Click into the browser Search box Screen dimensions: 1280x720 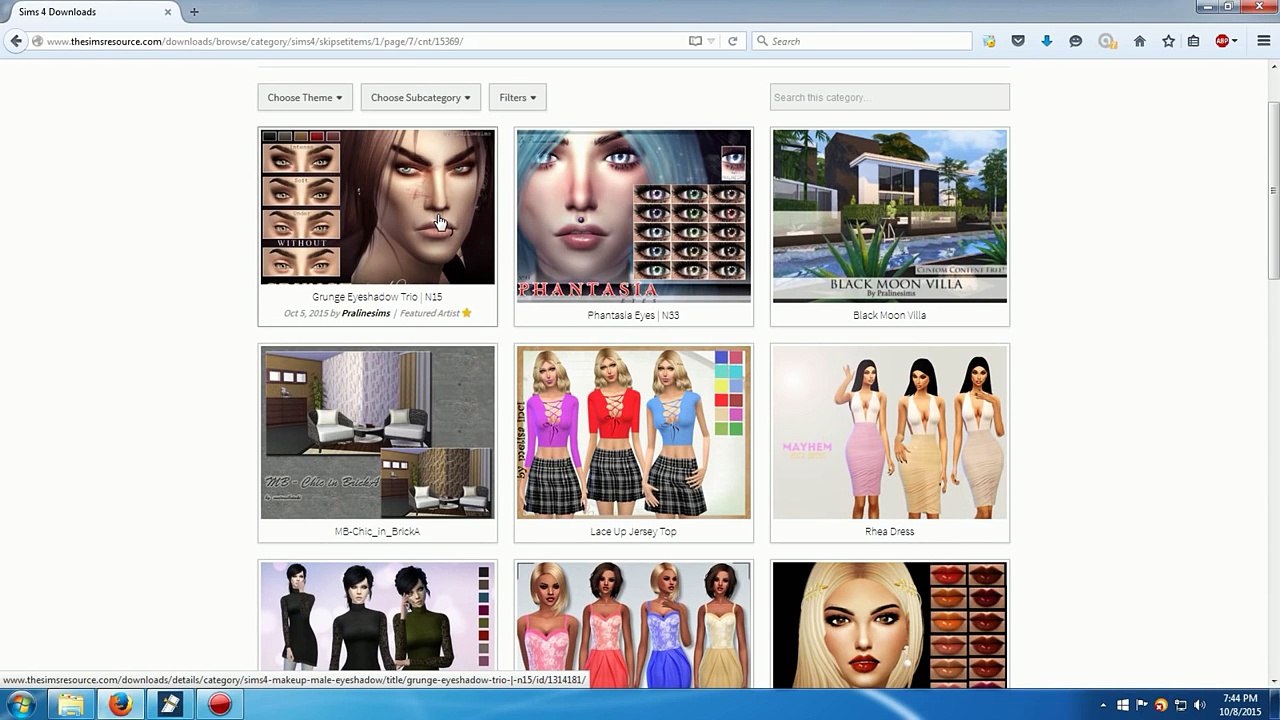tap(861, 41)
